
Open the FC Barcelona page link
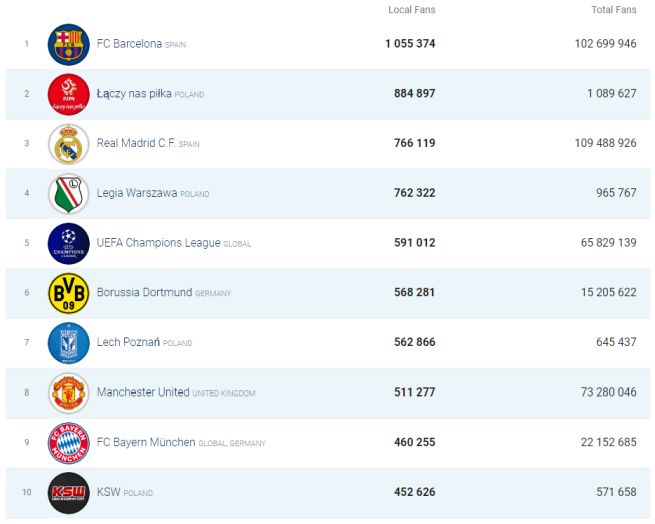pos(129,44)
